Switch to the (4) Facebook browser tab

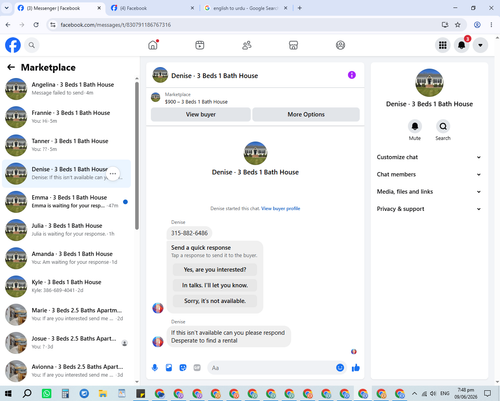click(x=152, y=8)
